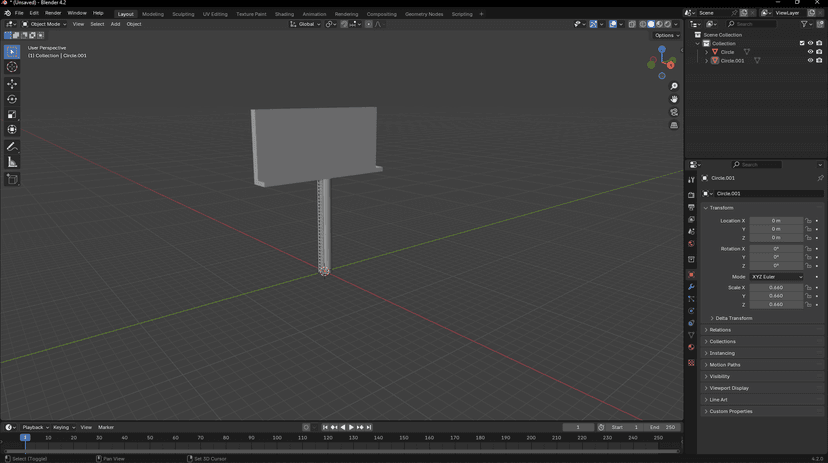The image size is (828, 463).
Task: Expand the Relations panel
Action: (720, 330)
